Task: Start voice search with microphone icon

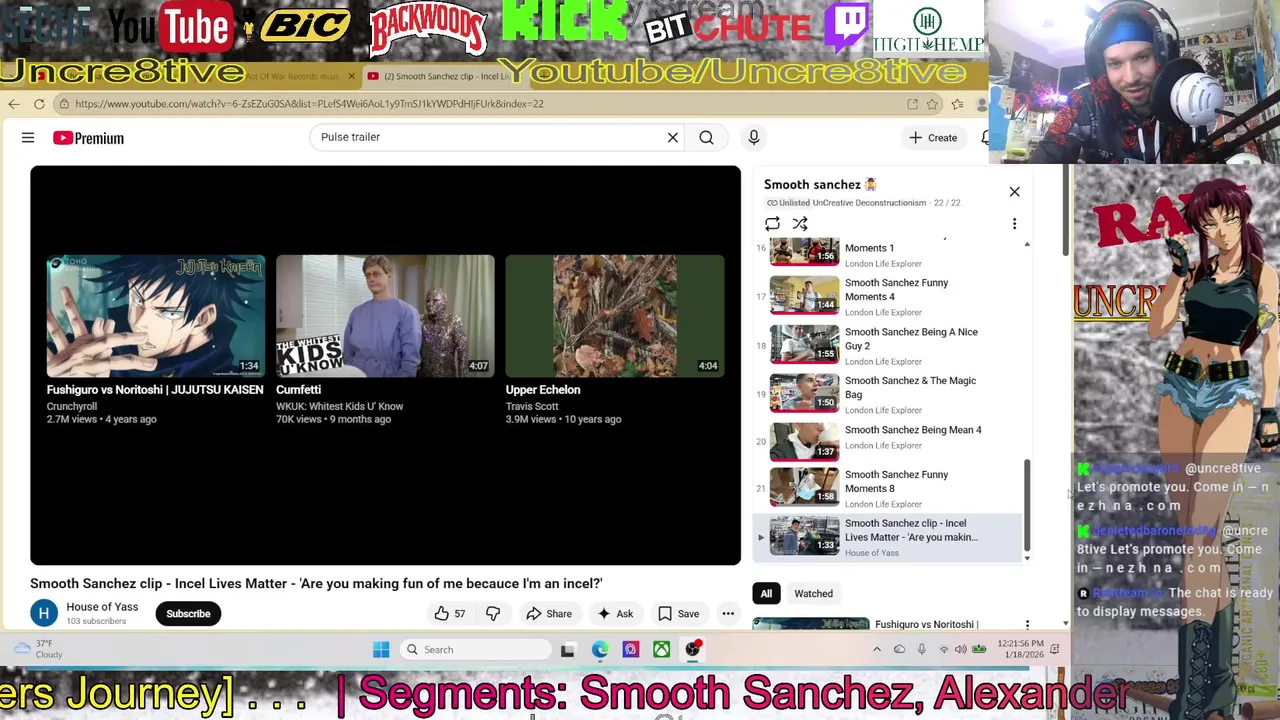Action: pyautogui.click(x=754, y=137)
